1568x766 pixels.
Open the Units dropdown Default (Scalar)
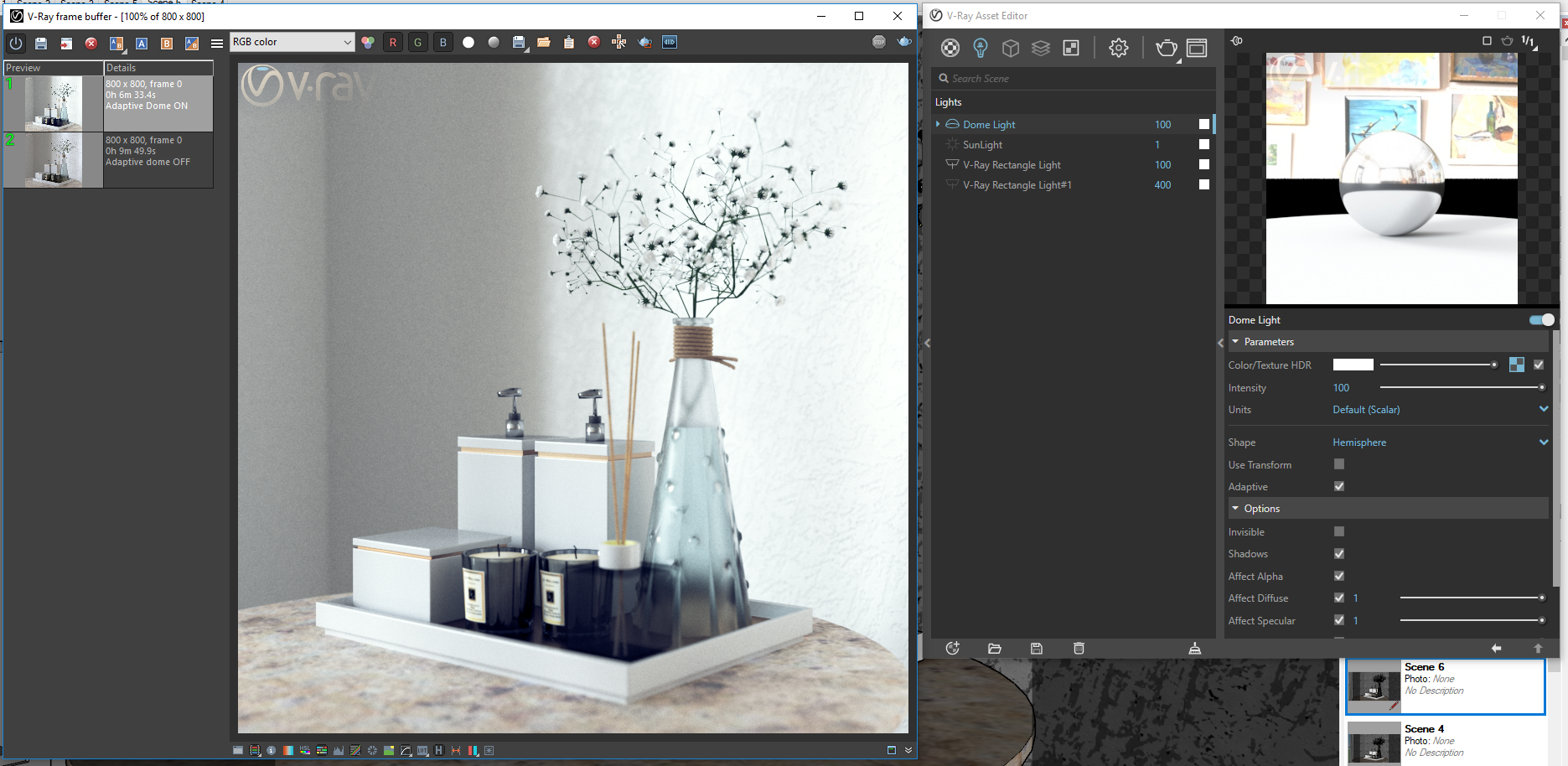coord(1441,410)
